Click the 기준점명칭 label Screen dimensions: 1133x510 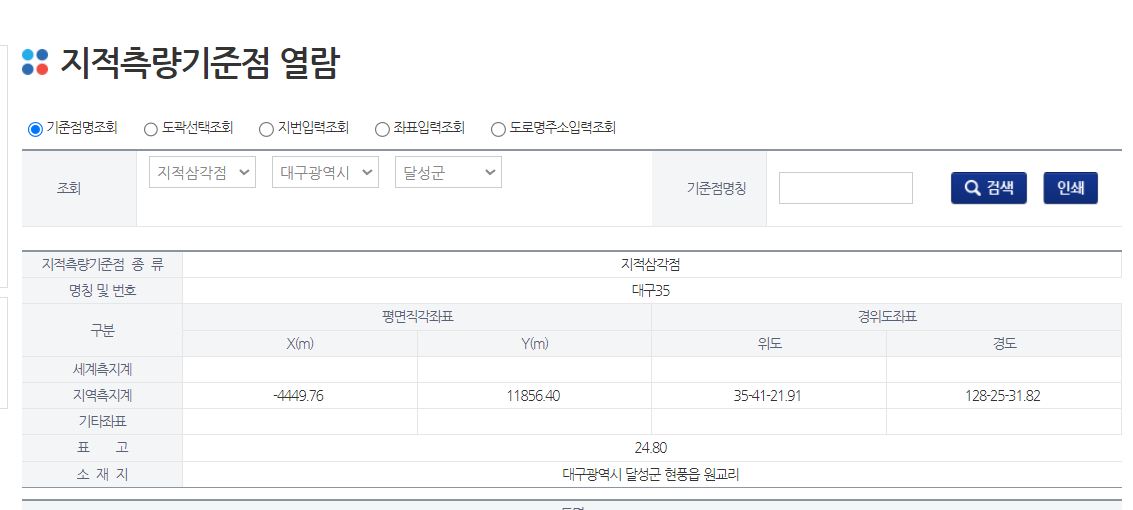pos(716,189)
